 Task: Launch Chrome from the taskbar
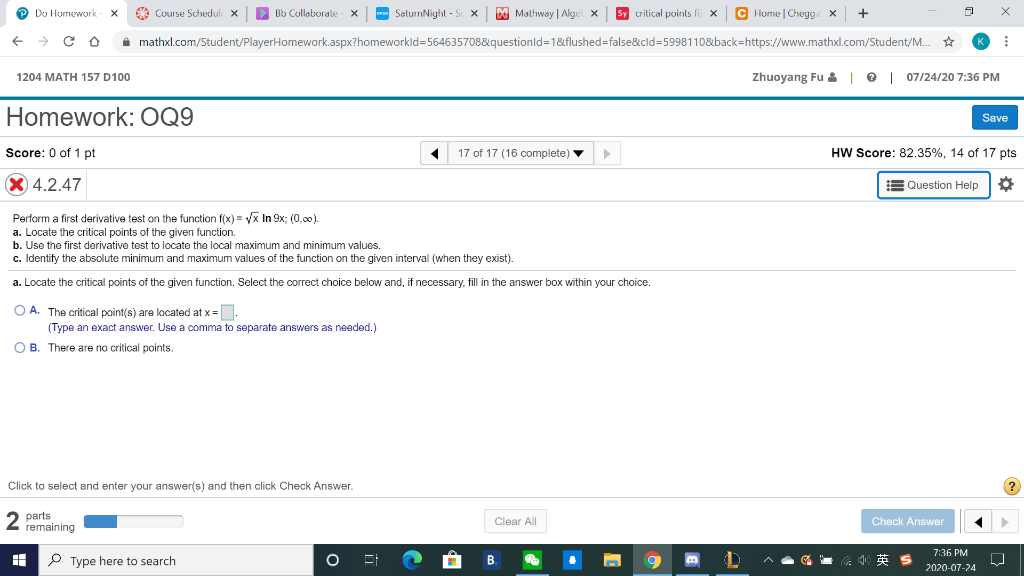(x=651, y=560)
